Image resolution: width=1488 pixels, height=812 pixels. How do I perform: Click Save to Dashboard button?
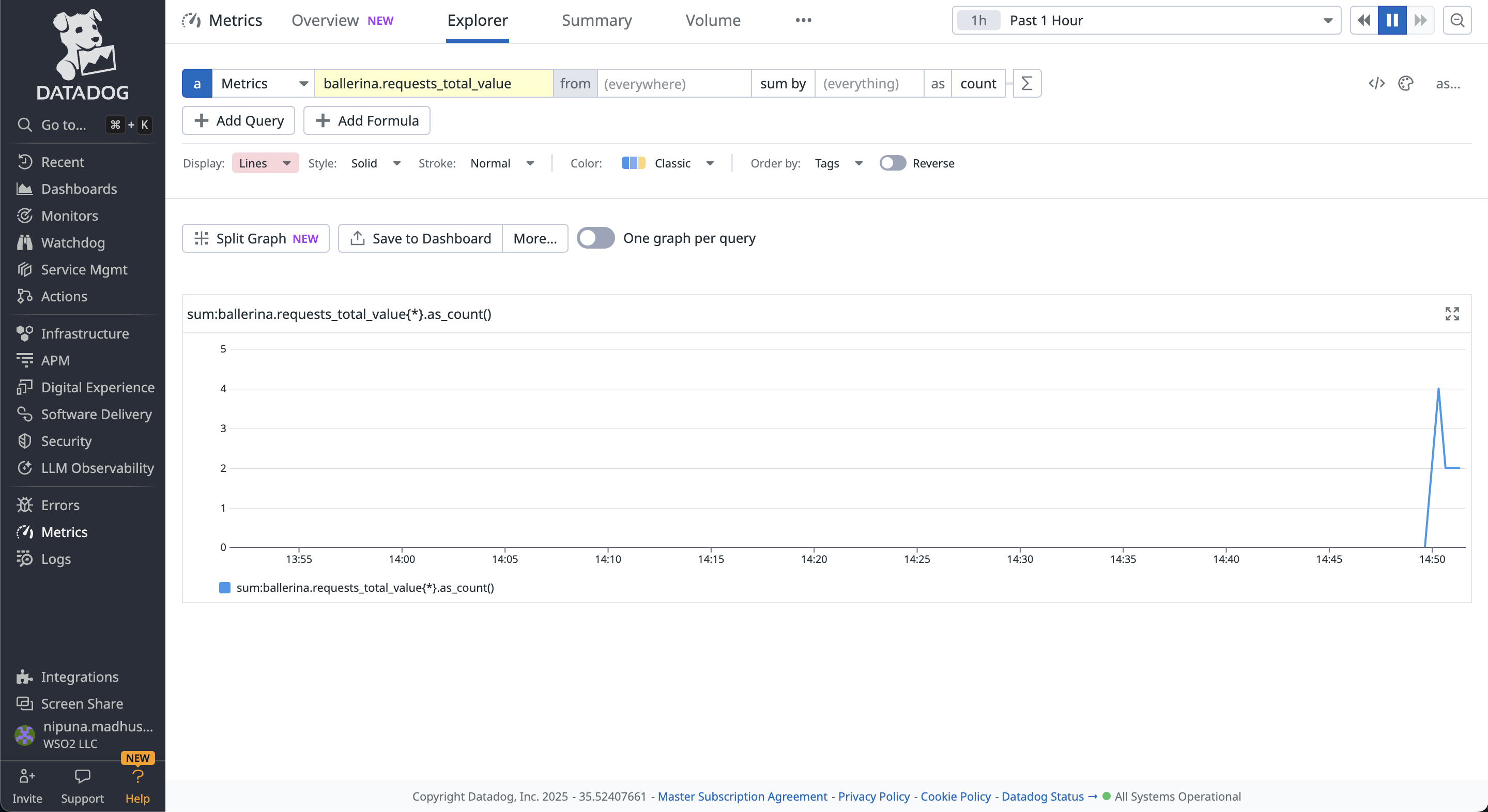click(x=420, y=238)
